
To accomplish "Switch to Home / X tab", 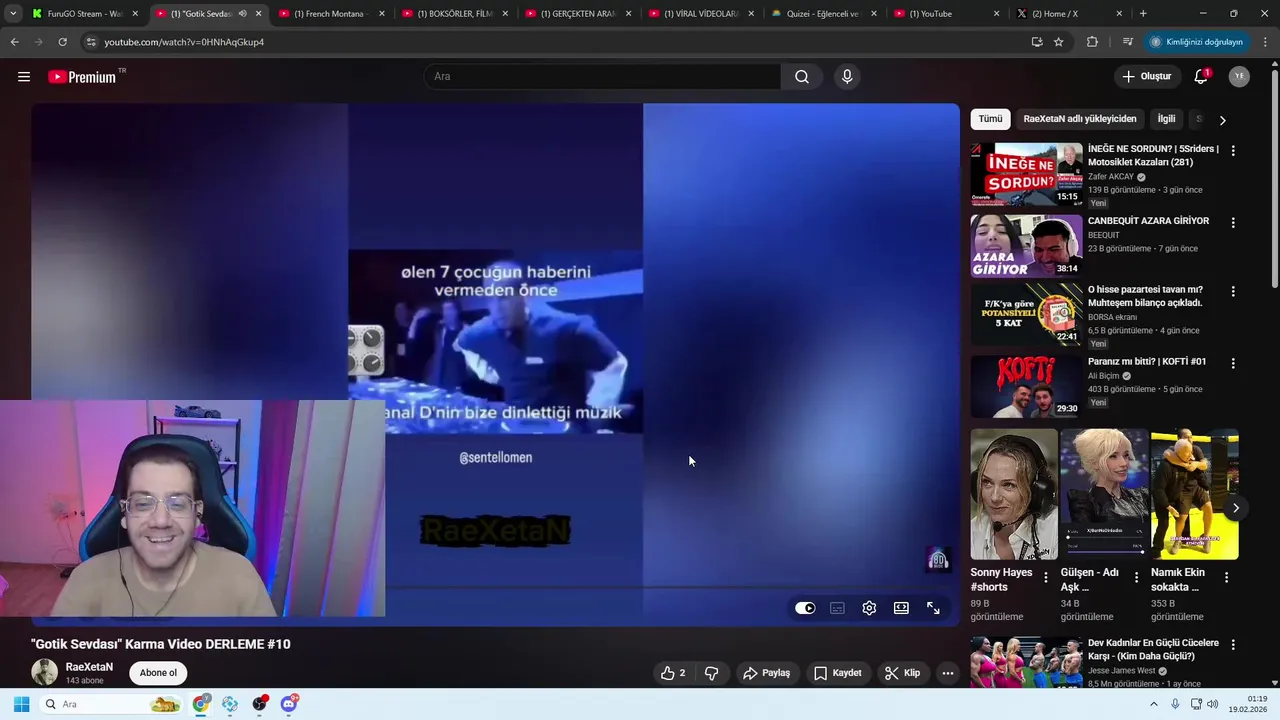I will 1068,14.
